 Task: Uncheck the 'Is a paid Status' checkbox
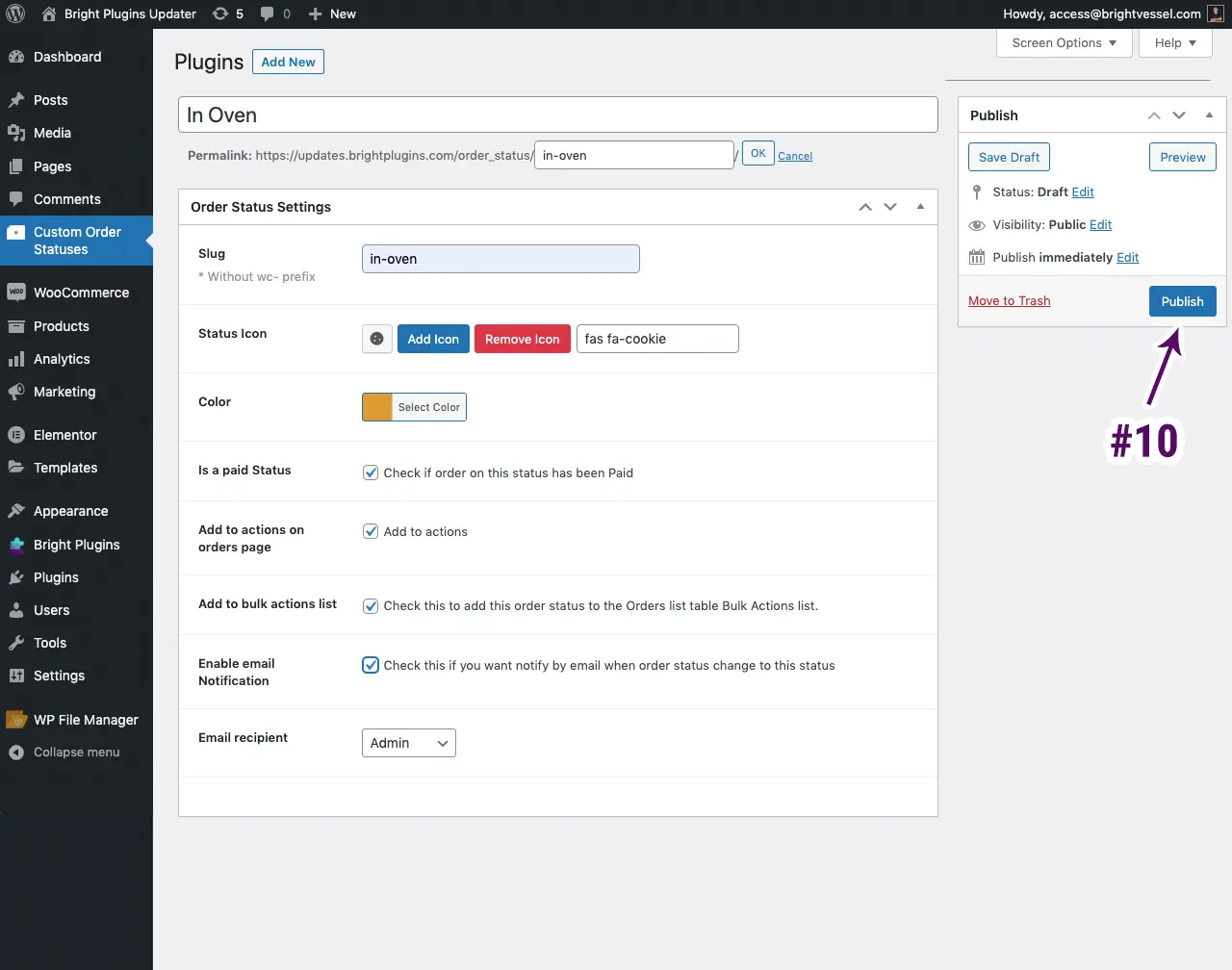tap(371, 472)
